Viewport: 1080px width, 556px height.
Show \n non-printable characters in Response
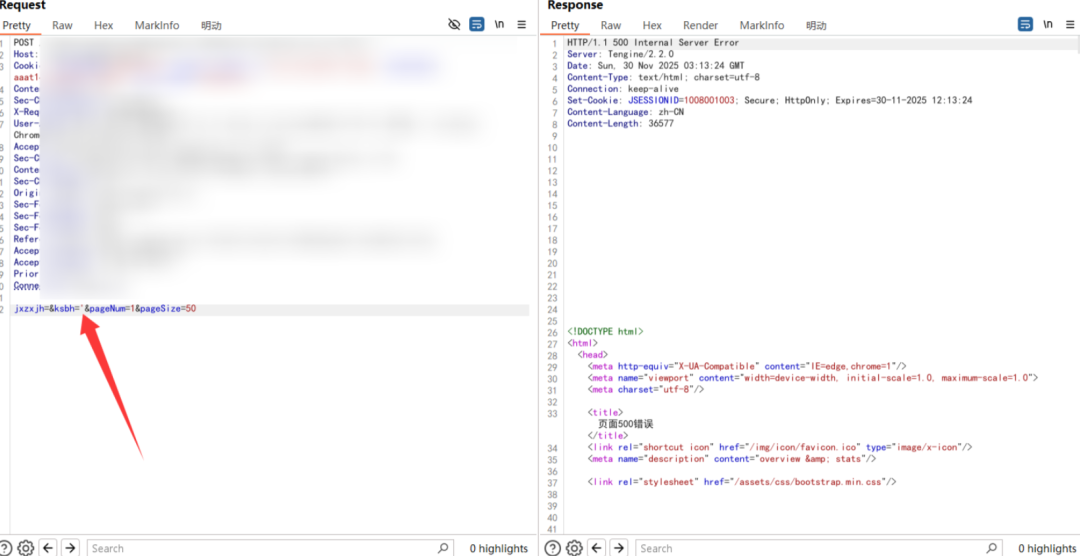(x=1047, y=24)
